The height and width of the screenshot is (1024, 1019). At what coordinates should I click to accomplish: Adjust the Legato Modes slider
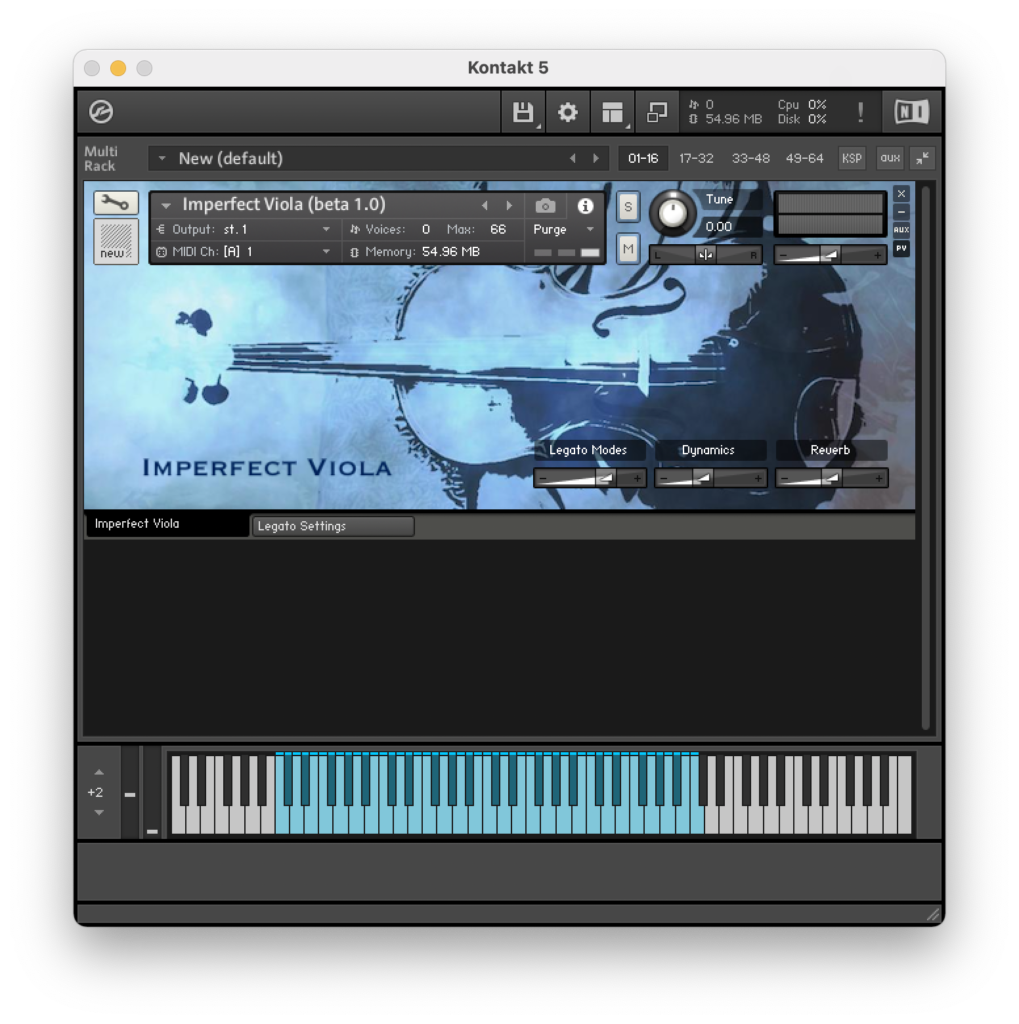point(590,478)
